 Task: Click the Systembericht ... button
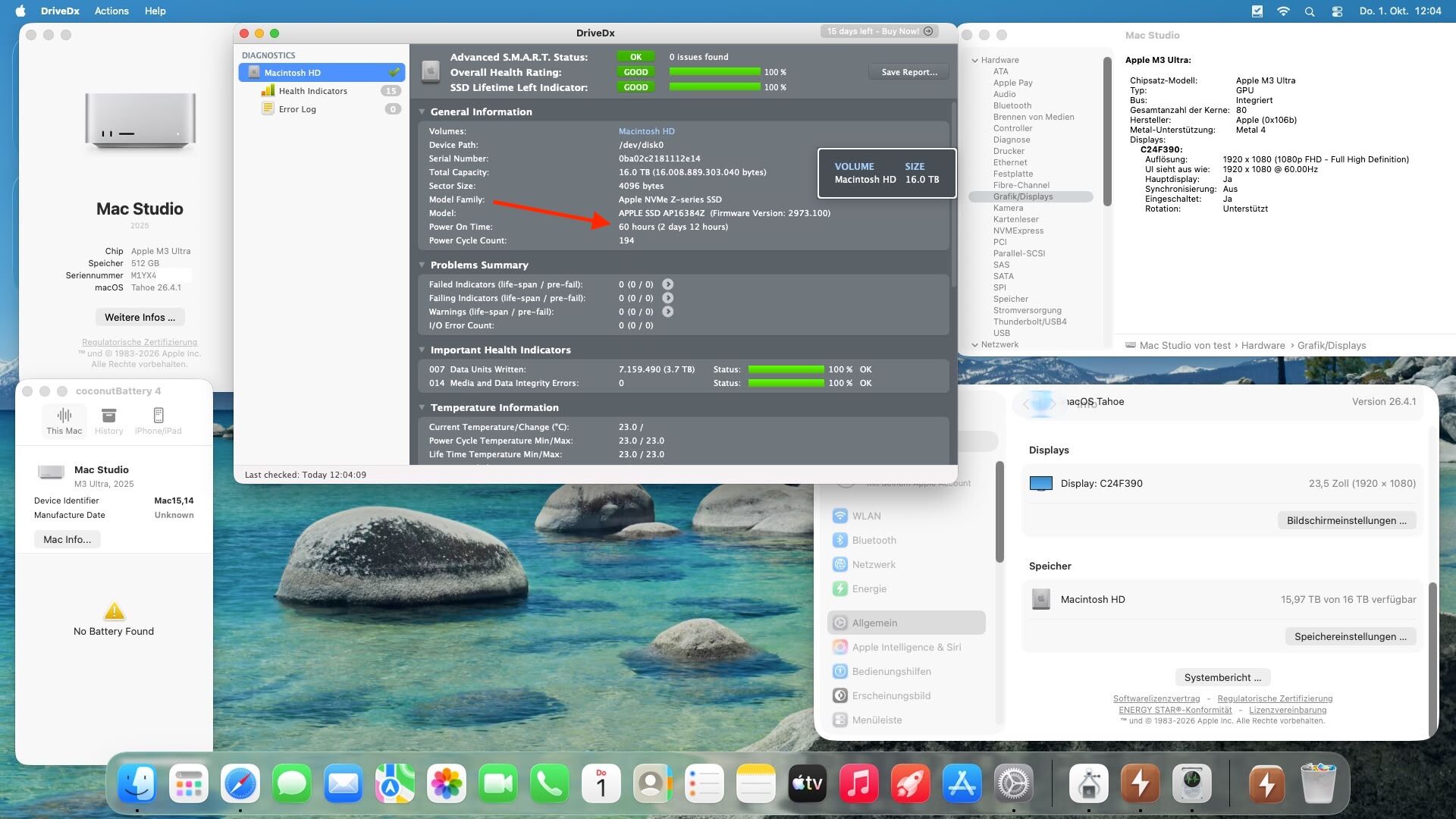1222,677
